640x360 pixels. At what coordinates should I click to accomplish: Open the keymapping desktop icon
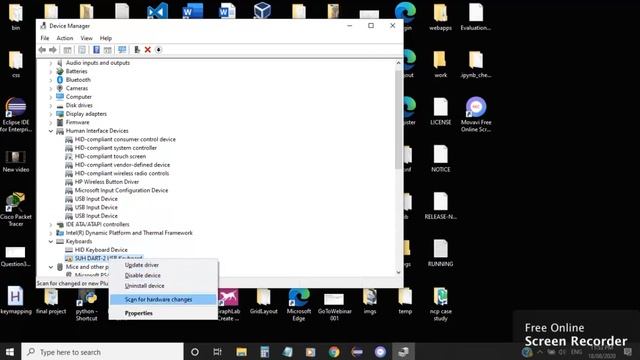click(16, 300)
